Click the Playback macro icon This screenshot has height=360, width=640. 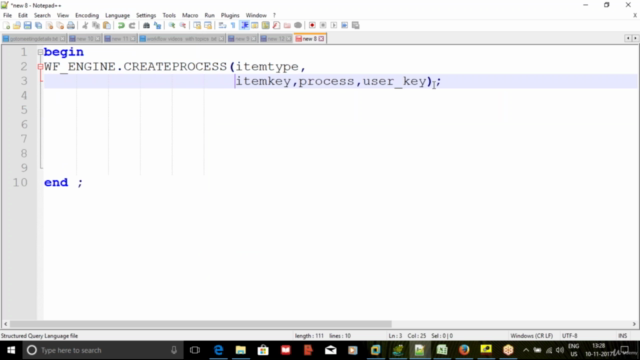coord(334,25)
